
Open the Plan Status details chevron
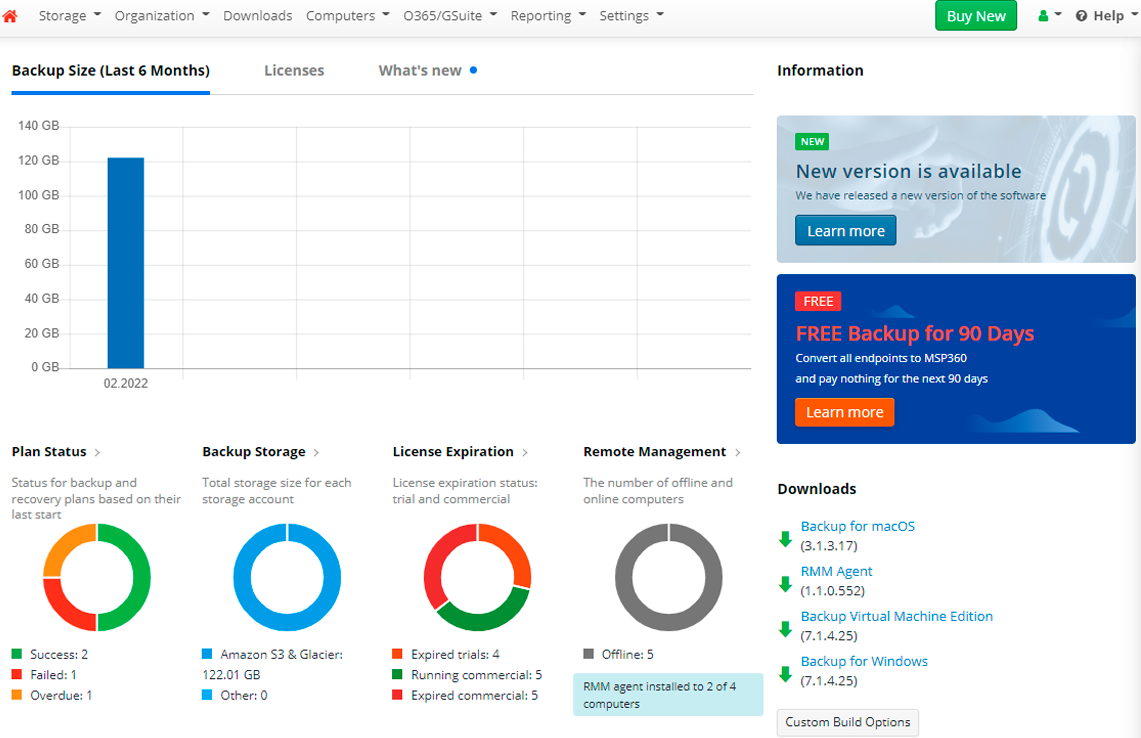tap(97, 453)
